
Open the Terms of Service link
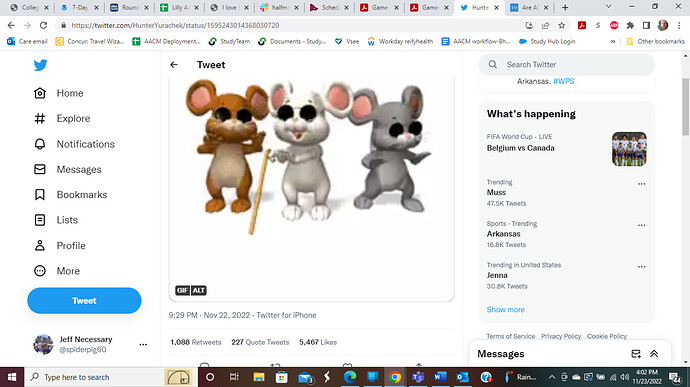pyautogui.click(x=510, y=336)
